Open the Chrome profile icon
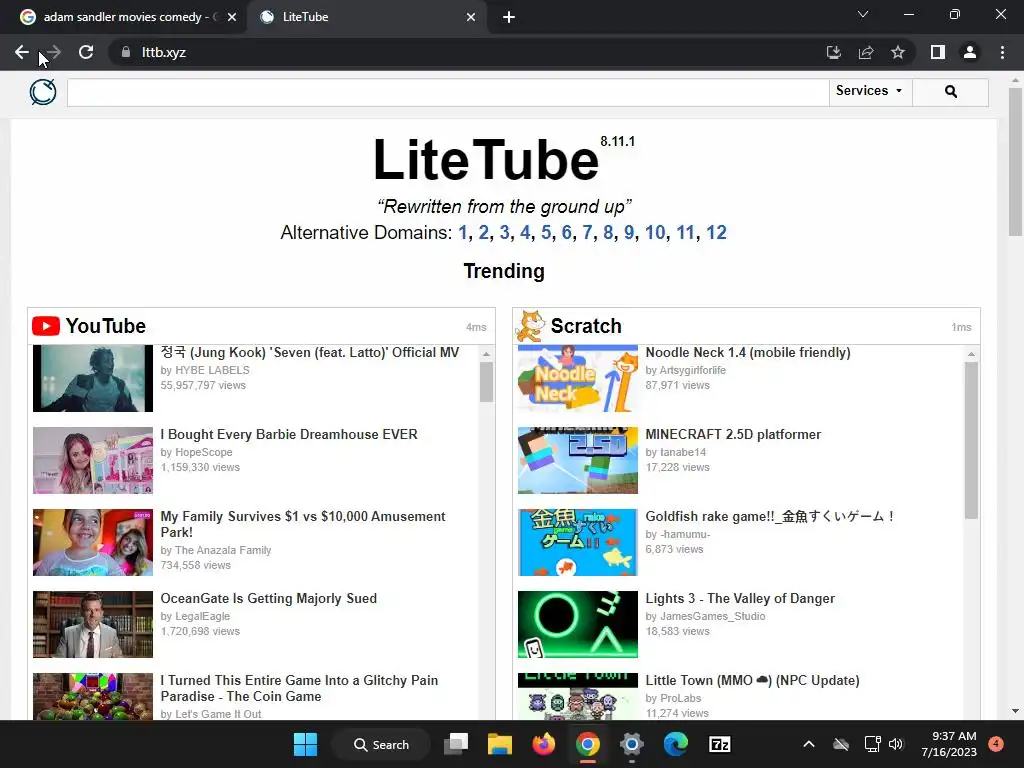Viewport: 1024px width, 768px height. [970, 52]
